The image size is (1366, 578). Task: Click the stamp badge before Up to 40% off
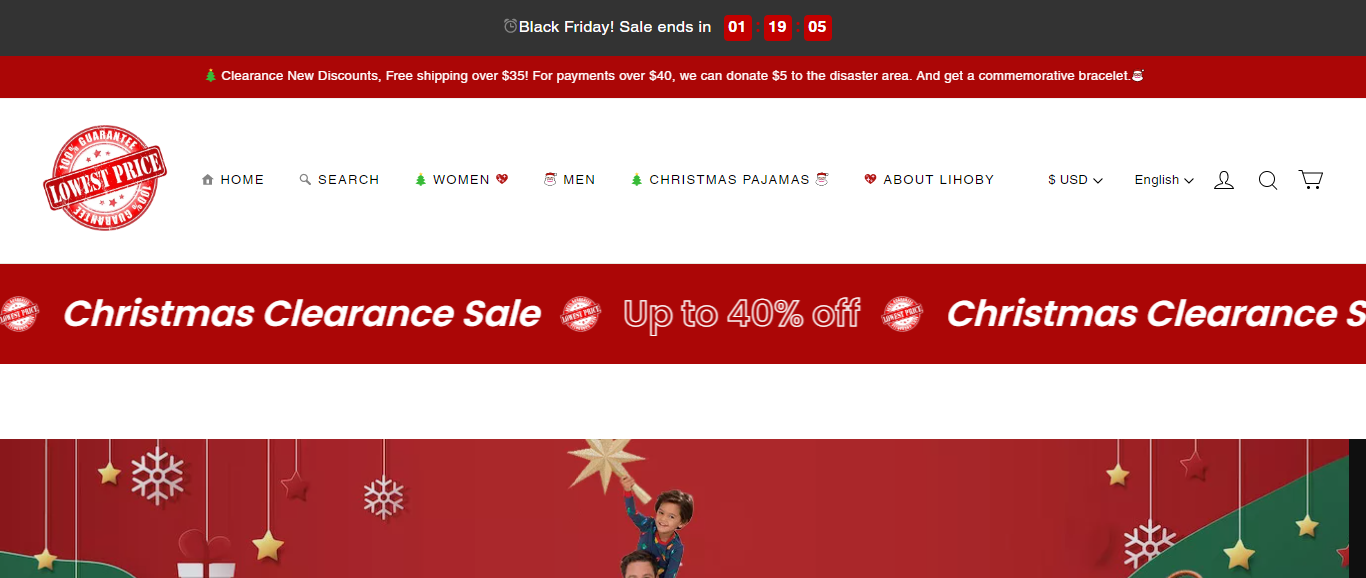coord(581,314)
